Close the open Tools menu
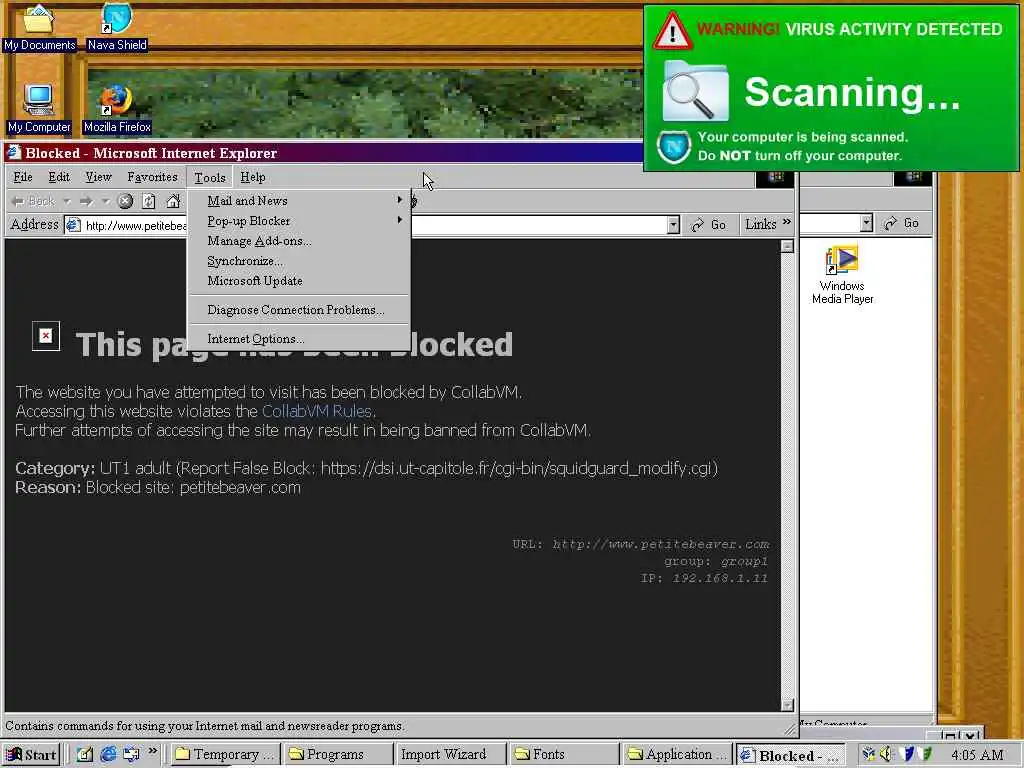The image size is (1024, 768). point(210,178)
